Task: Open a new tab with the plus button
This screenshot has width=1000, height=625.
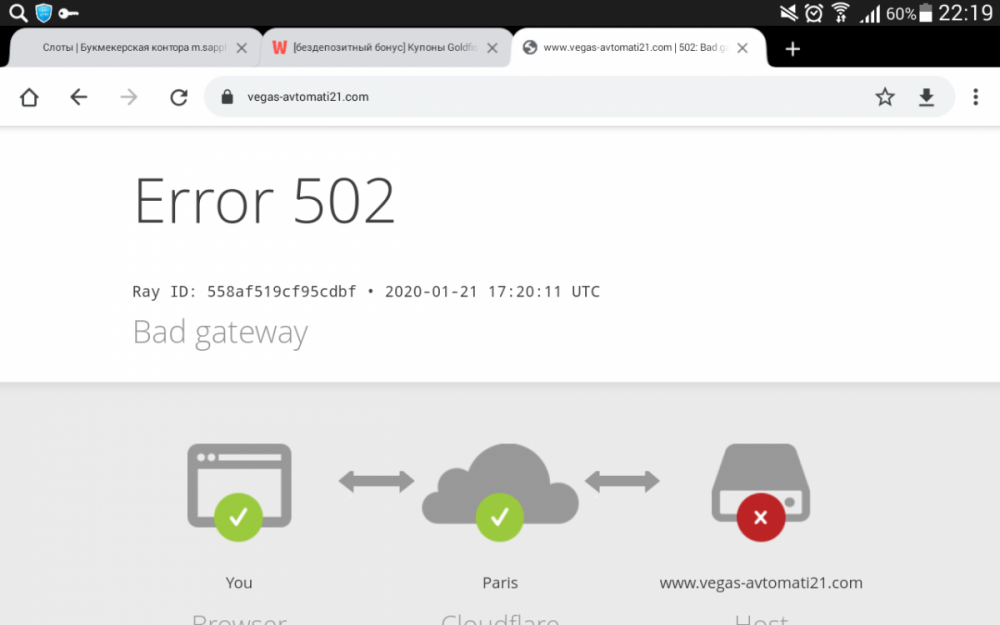Action: [792, 47]
